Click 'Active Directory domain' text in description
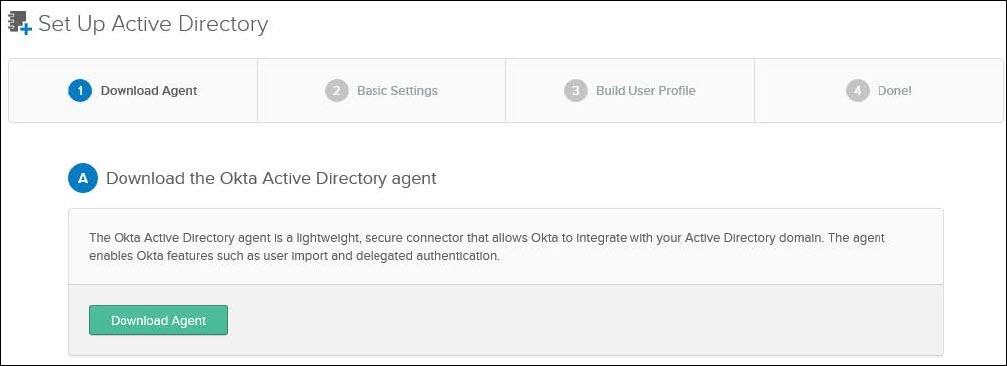Screen dimensions: 1007x366 (x=753, y=238)
